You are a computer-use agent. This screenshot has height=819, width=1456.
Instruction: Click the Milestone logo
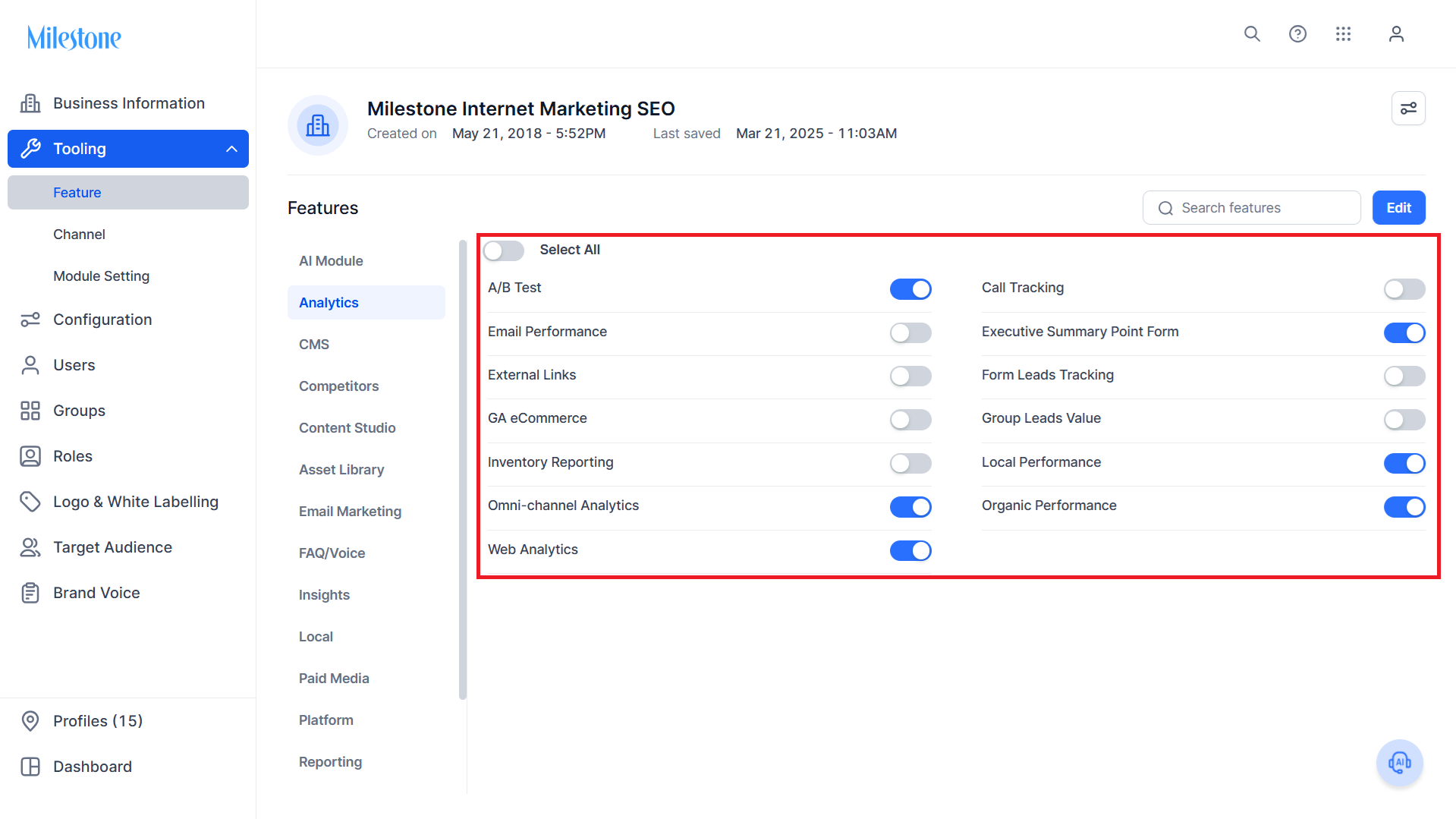pos(74,38)
